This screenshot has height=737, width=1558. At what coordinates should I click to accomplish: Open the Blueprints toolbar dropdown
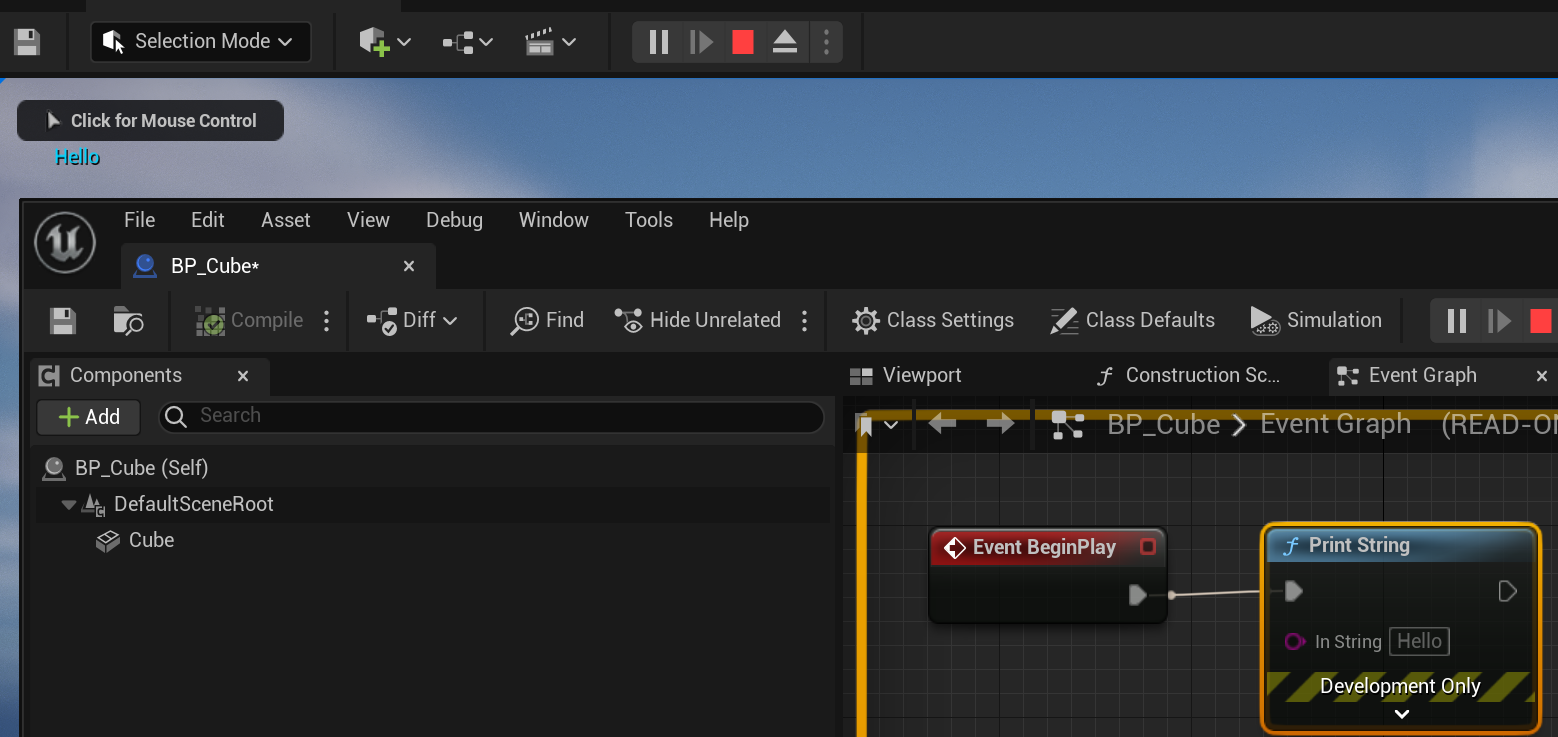(x=468, y=42)
